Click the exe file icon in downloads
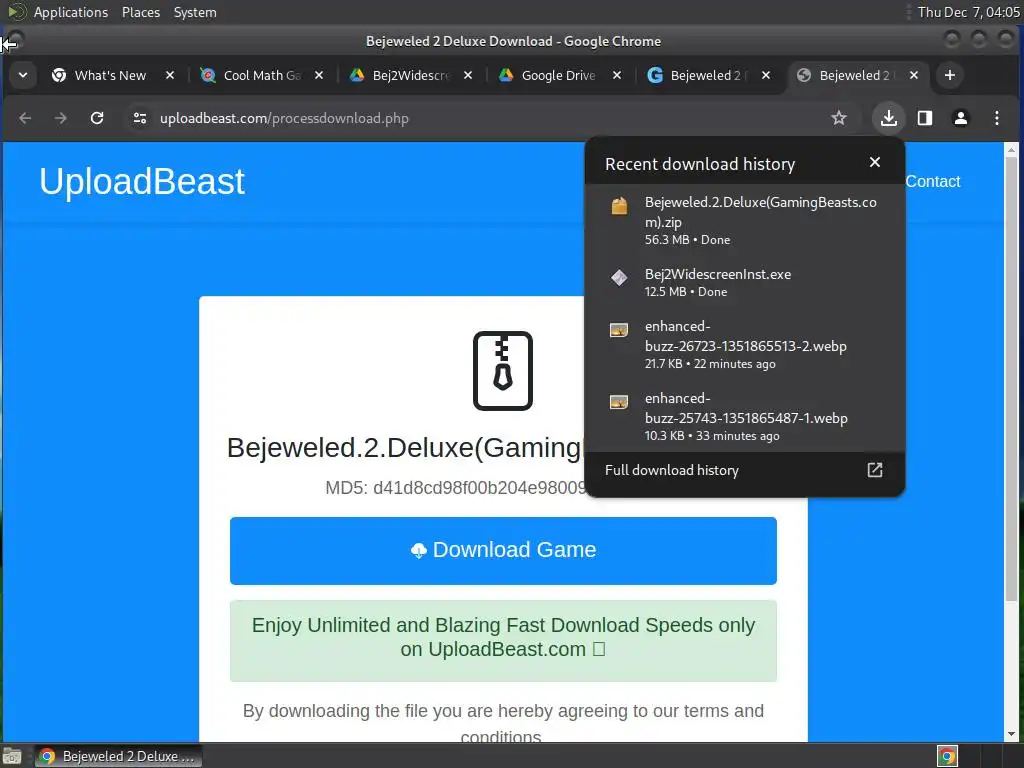The image size is (1024, 768). [x=619, y=278]
